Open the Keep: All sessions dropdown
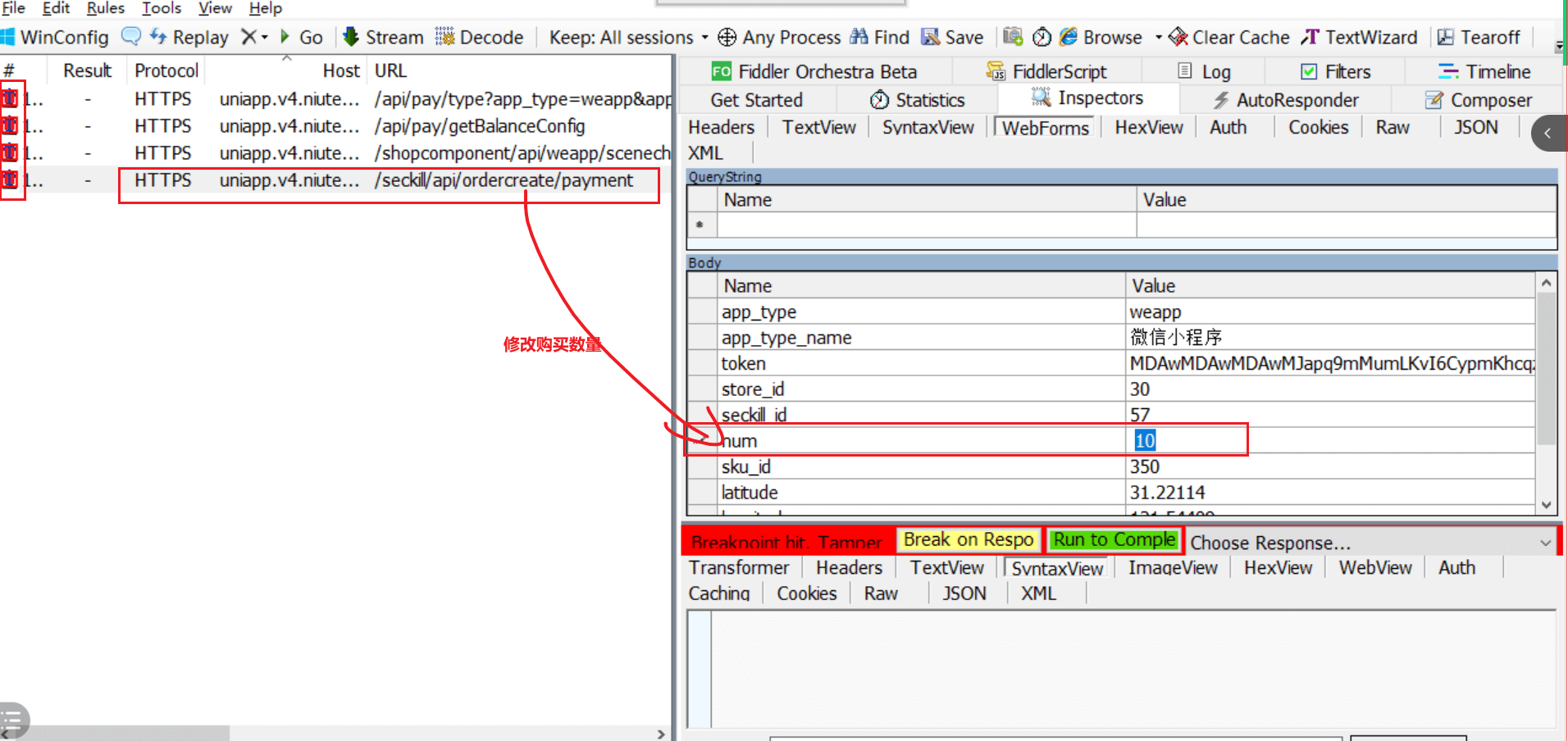The image size is (1568, 741). coord(628,38)
